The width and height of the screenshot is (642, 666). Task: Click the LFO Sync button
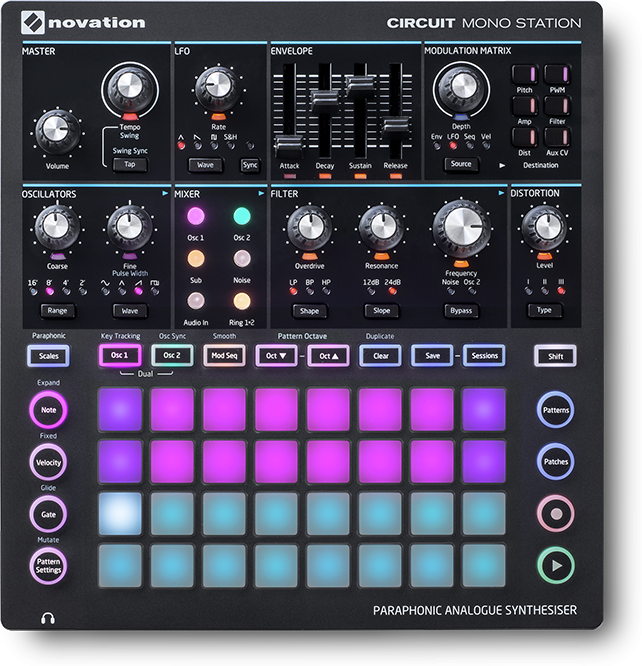pos(250,165)
